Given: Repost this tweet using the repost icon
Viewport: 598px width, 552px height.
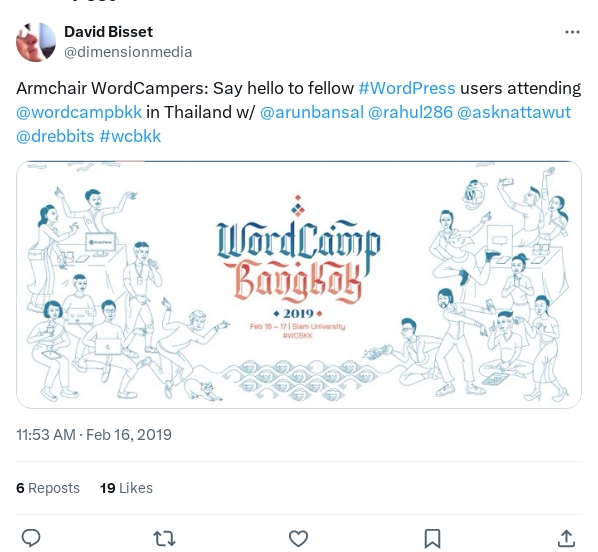Looking at the screenshot, I should point(164,538).
